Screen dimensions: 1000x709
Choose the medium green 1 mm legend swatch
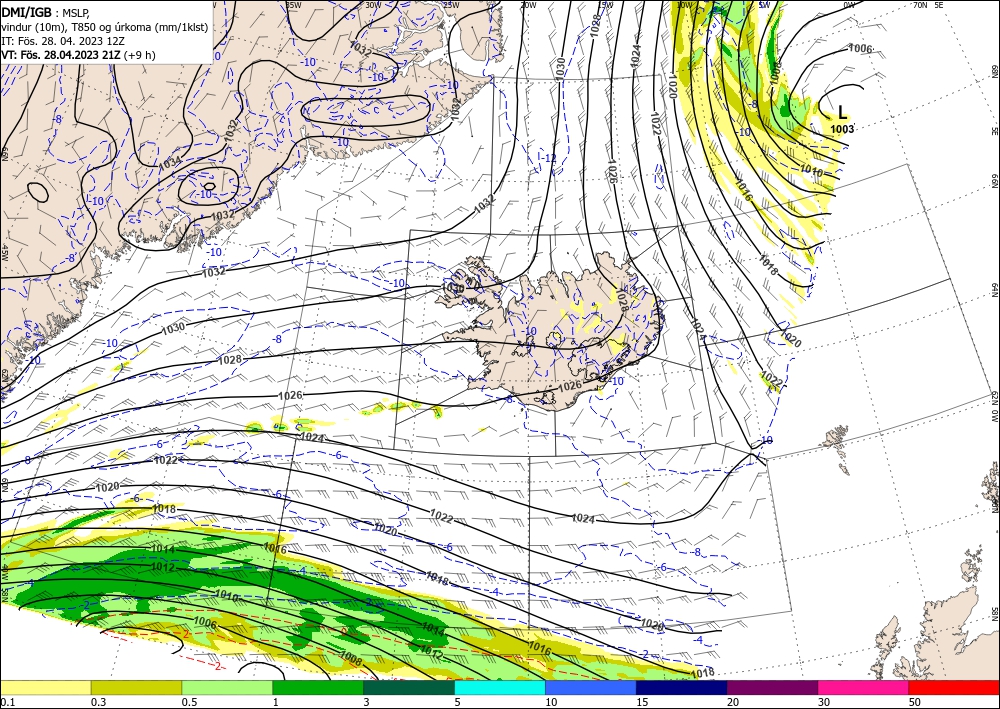point(318,687)
